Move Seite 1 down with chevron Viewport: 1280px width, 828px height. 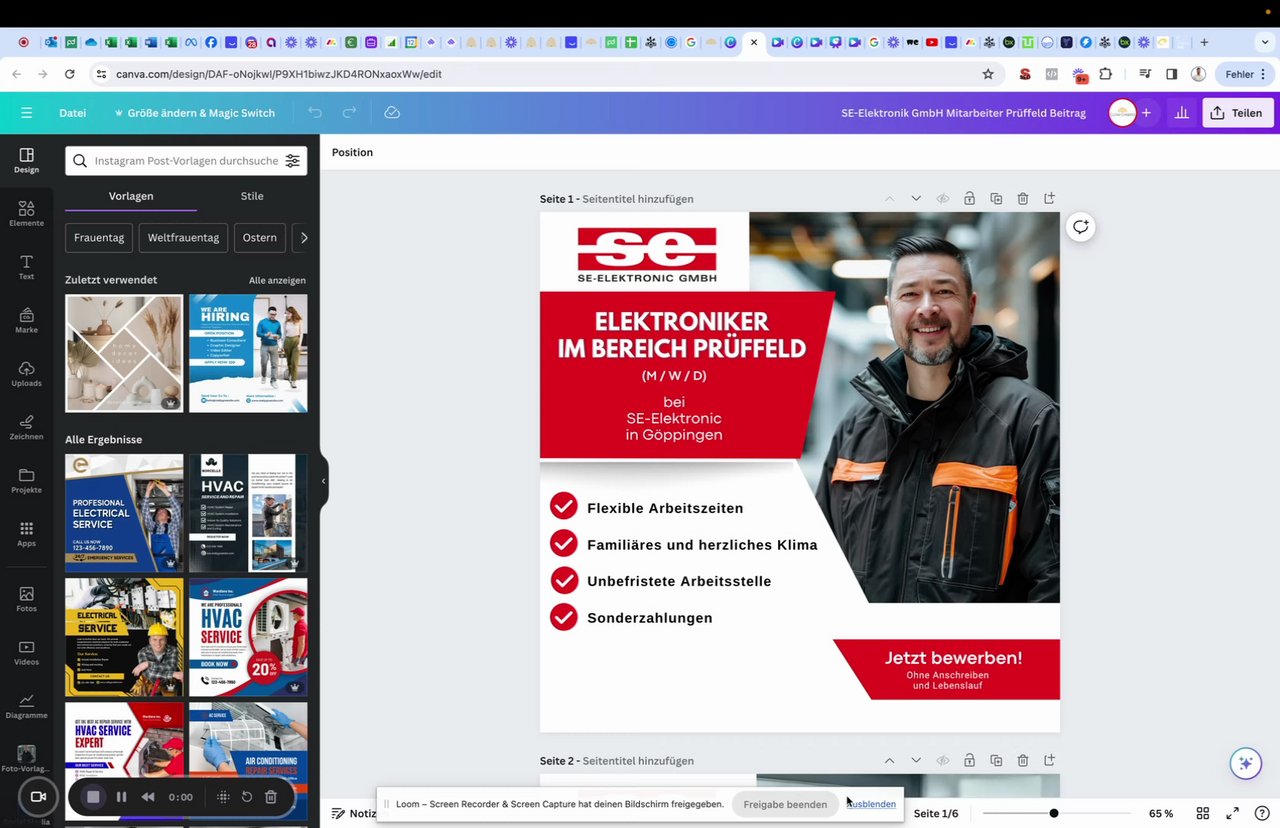click(x=916, y=199)
